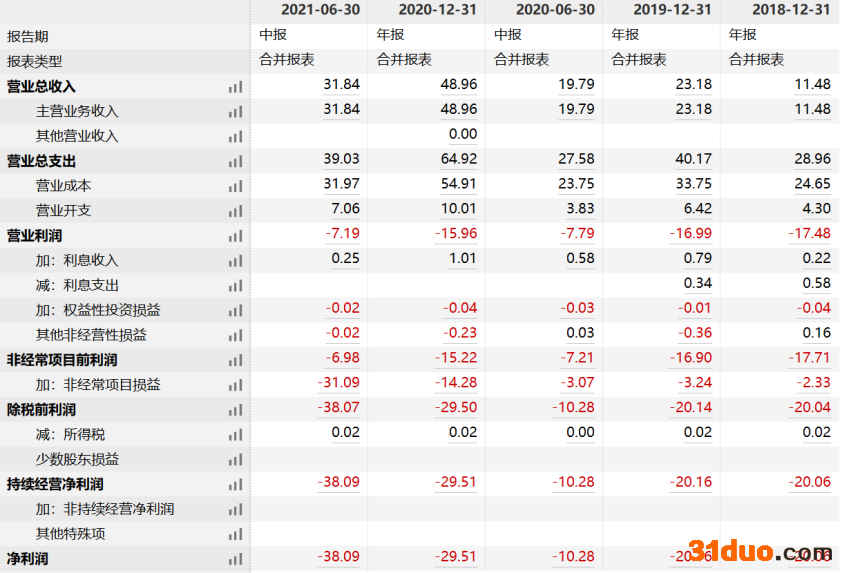The height and width of the screenshot is (573, 851).
Task: Open chart icon for 主营业务收入 row
Action: 235,112
